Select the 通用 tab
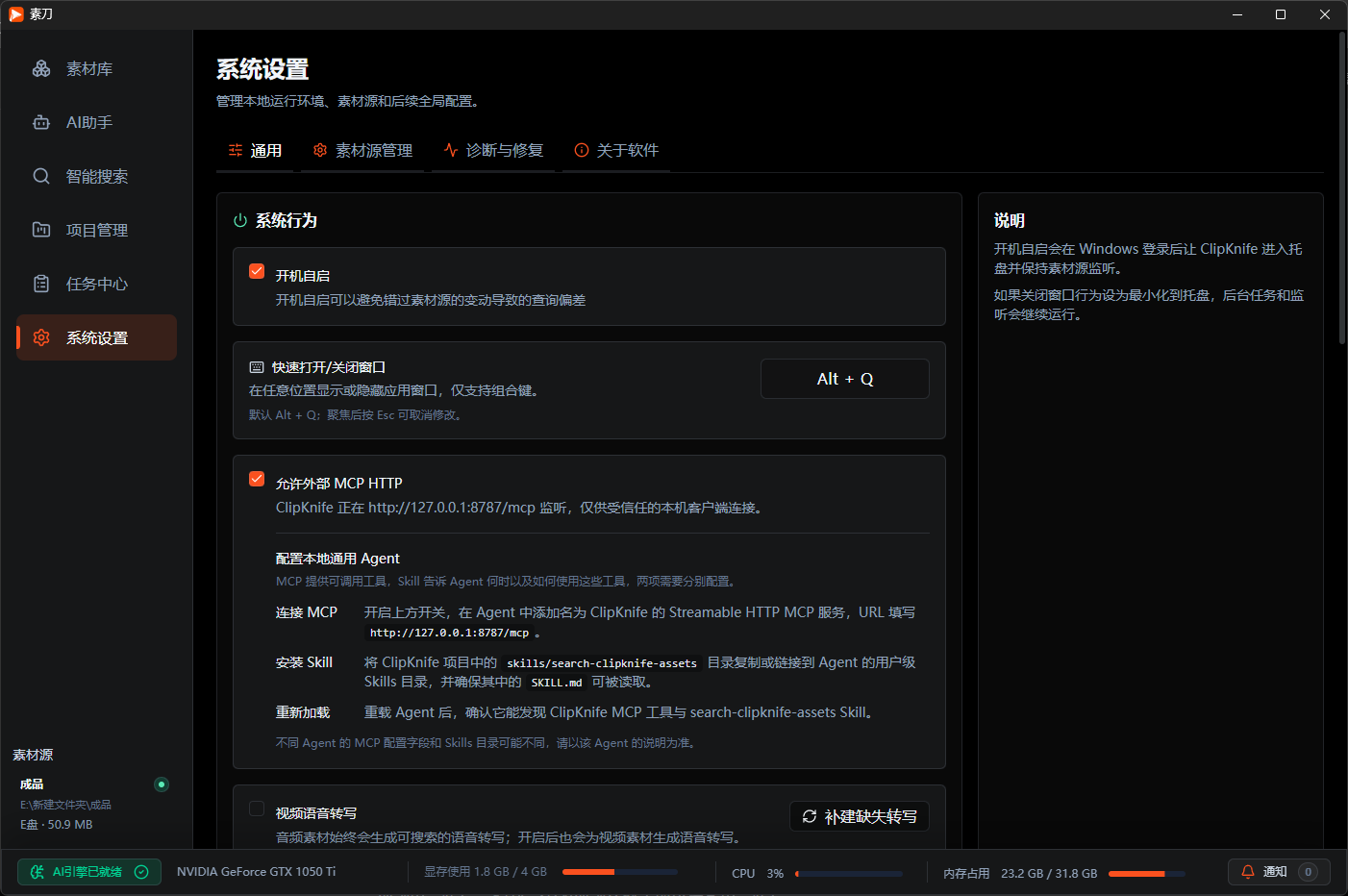The height and width of the screenshot is (896, 1348). [255, 151]
